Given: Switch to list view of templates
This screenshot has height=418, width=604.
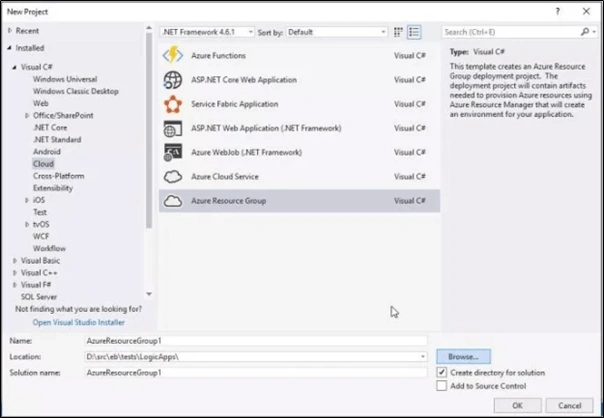Looking at the screenshot, I should pyautogui.click(x=414, y=32).
